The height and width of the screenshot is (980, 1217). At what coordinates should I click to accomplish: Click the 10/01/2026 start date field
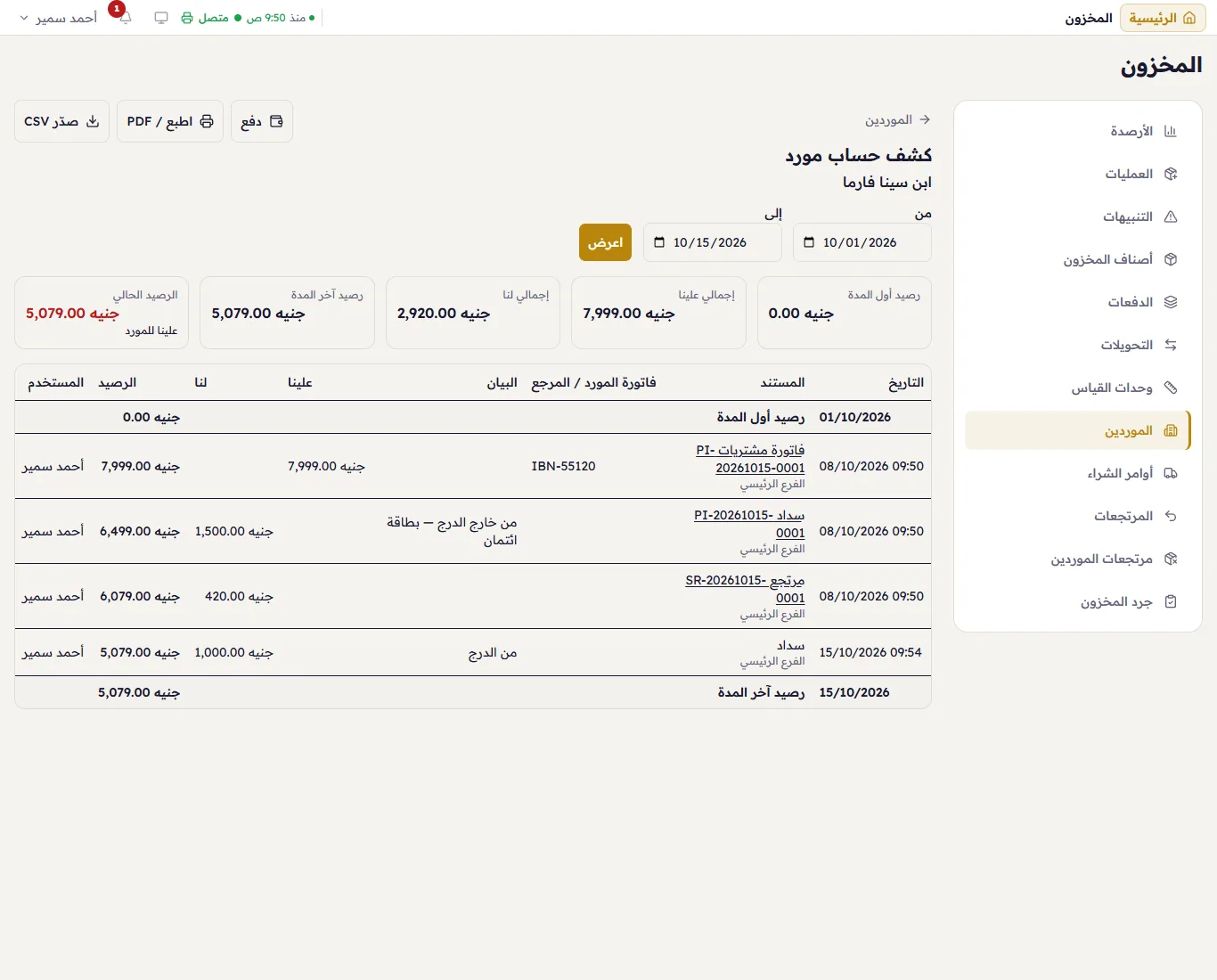pos(862,242)
